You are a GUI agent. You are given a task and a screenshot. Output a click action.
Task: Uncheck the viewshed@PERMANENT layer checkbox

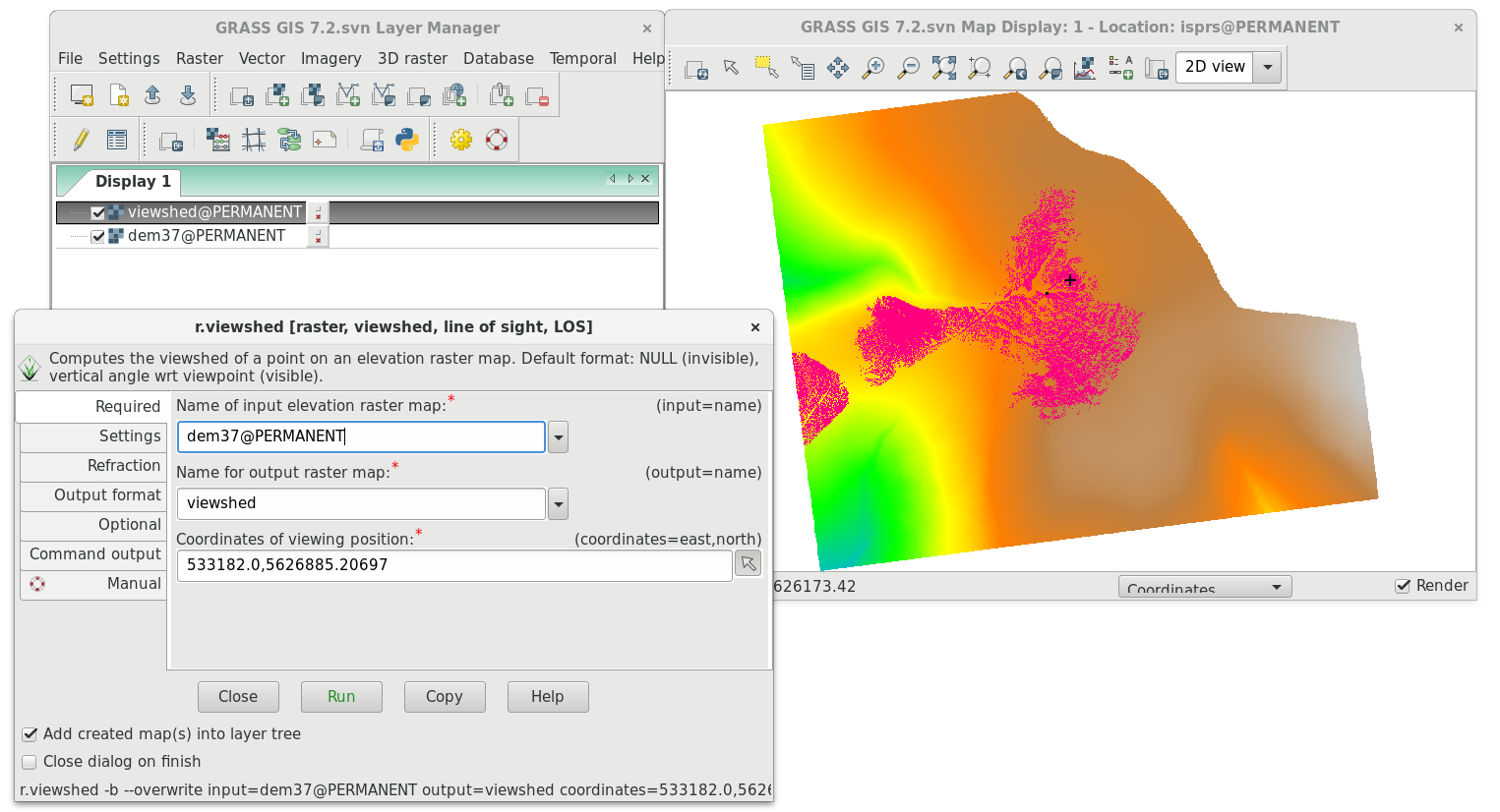pyautogui.click(x=98, y=212)
